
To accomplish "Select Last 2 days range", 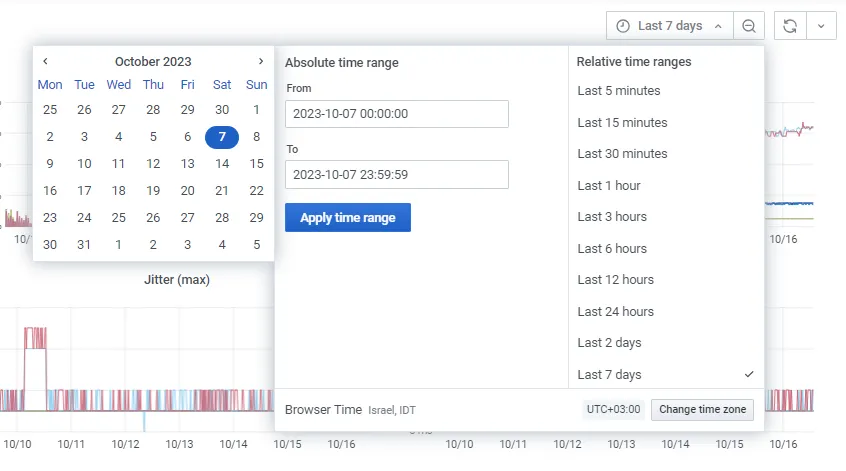I will tap(609, 343).
